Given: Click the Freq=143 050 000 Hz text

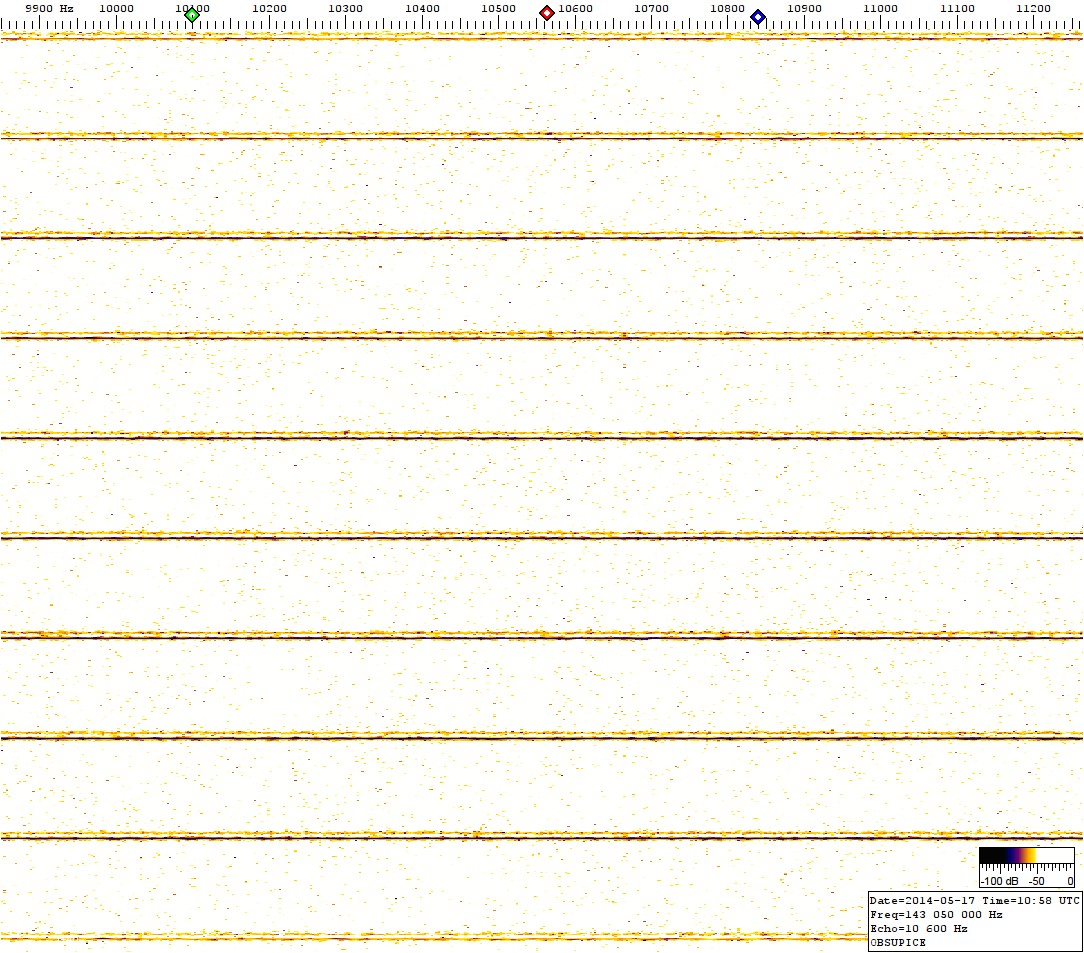Looking at the screenshot, I should tap(936, 915).
